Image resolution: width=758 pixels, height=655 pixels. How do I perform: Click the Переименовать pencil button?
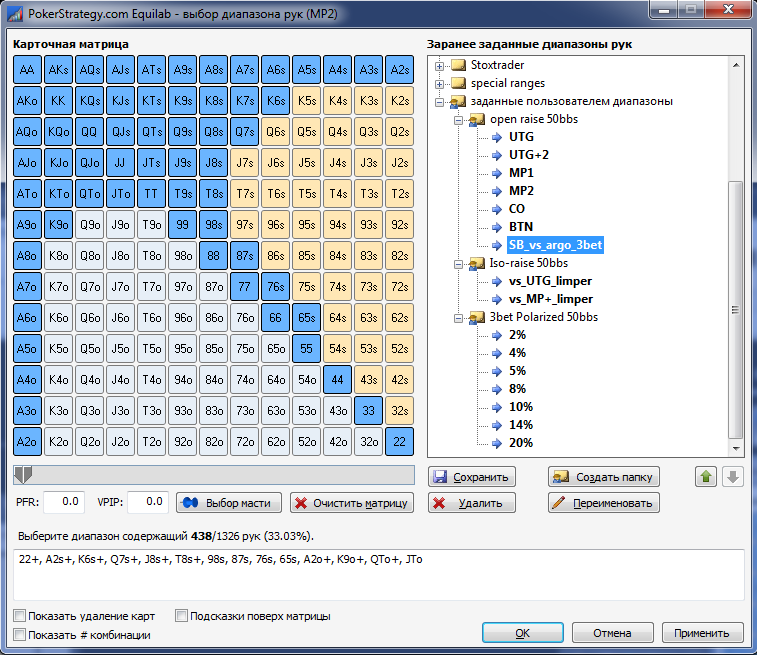[604, 503]
